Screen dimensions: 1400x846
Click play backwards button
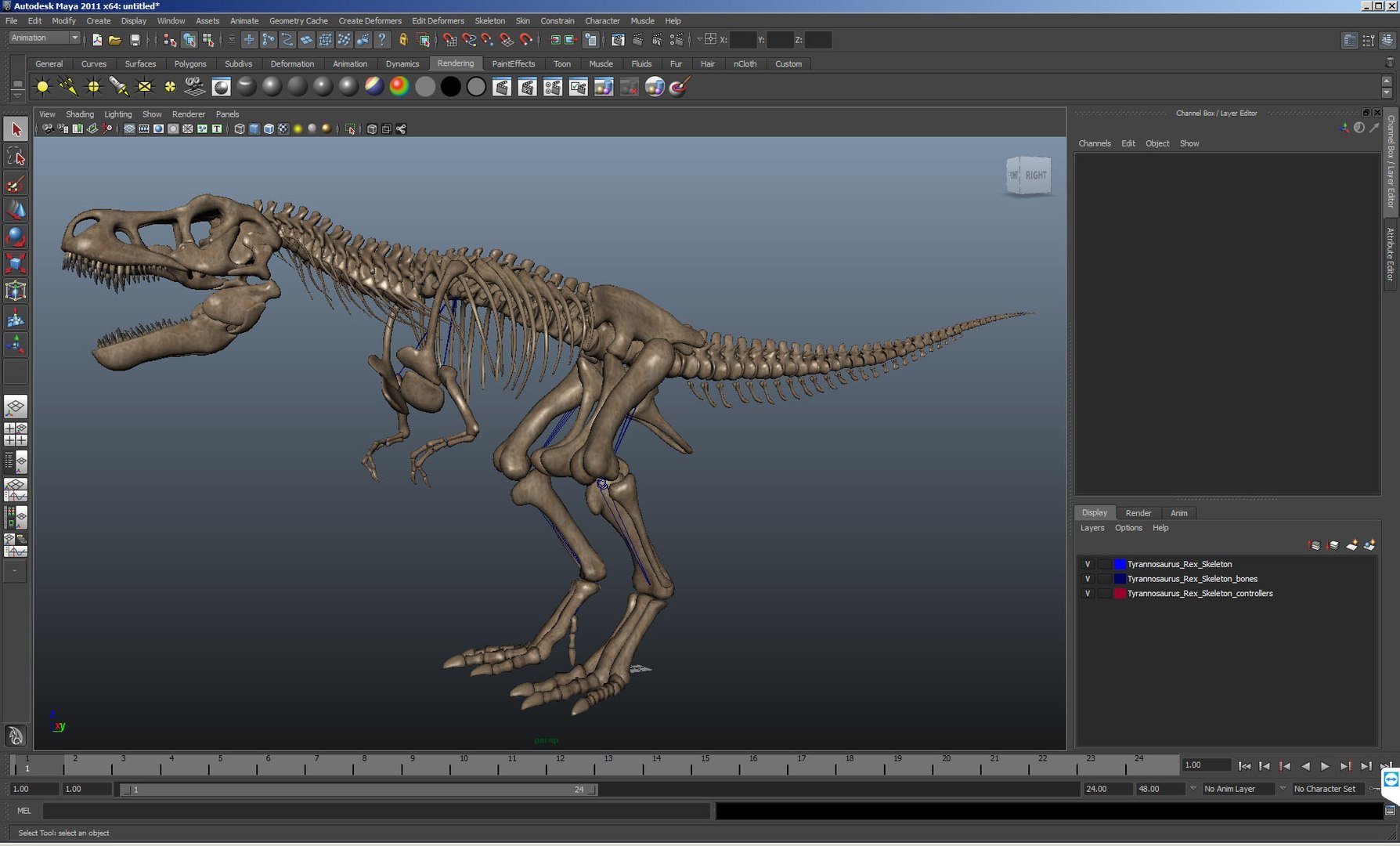coord(1304,766)
